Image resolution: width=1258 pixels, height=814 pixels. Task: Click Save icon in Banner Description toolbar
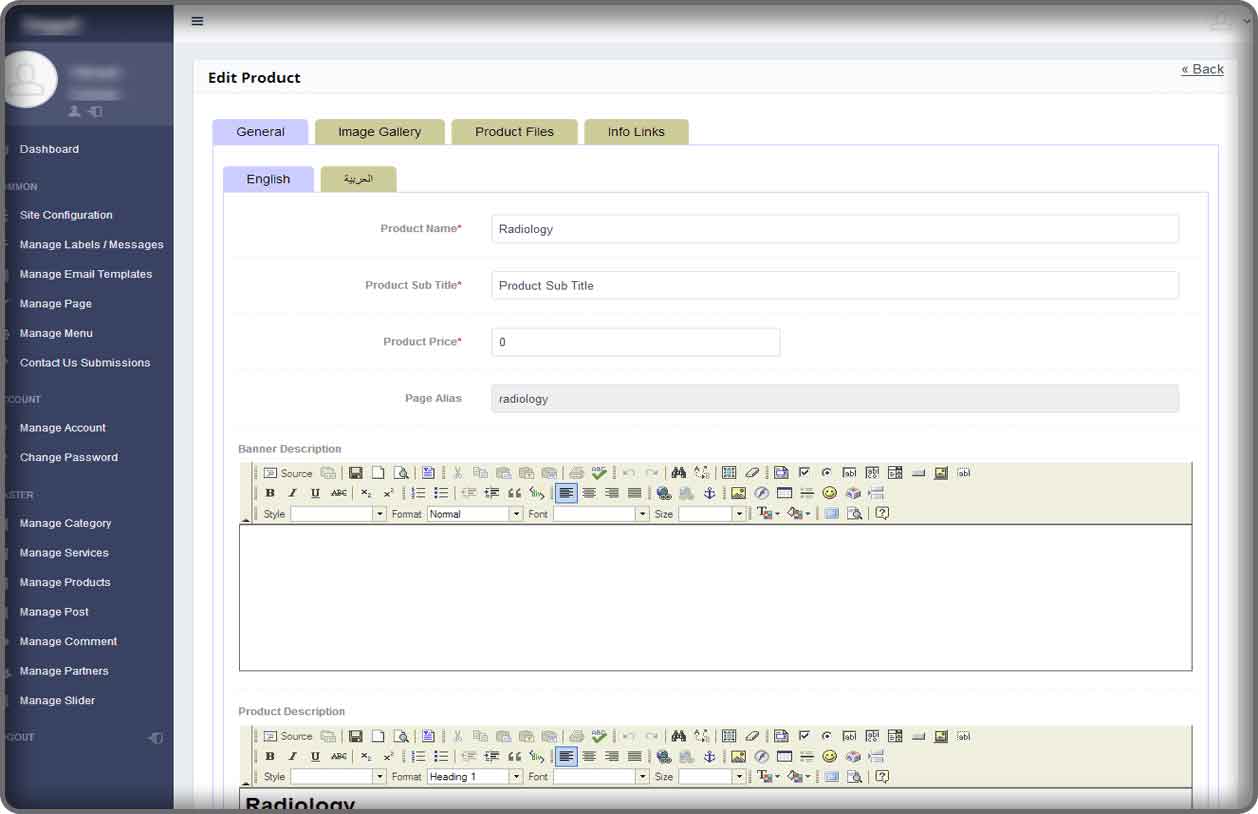(x=355, y=473)
